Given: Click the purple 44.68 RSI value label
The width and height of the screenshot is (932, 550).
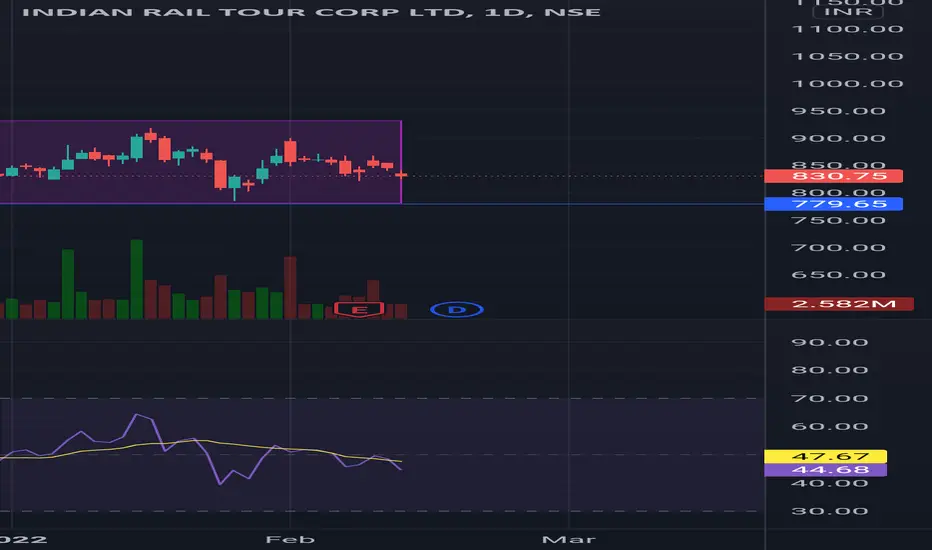Looking at the screenshot, I should (826, 470).
